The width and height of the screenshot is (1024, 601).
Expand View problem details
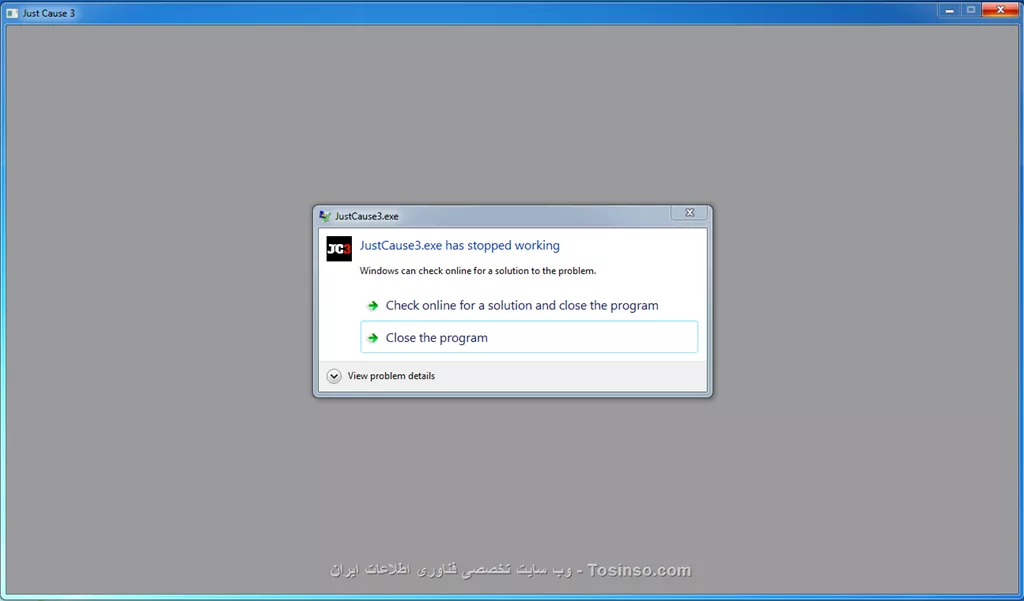pyautogui.click(x=381, y=376)
